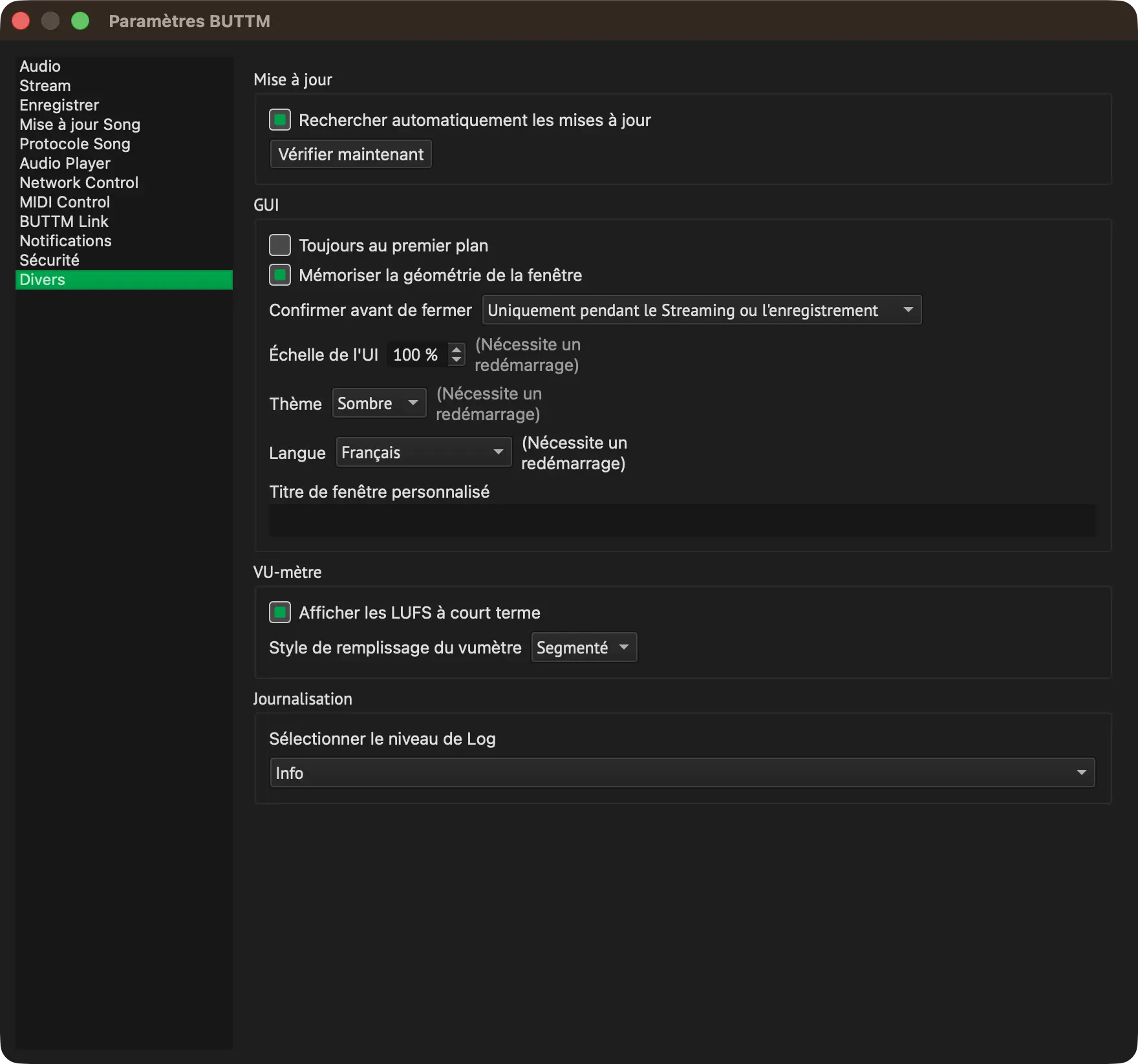Open the BUTTM Link section

pyautogui.click(x=124, y=221)
